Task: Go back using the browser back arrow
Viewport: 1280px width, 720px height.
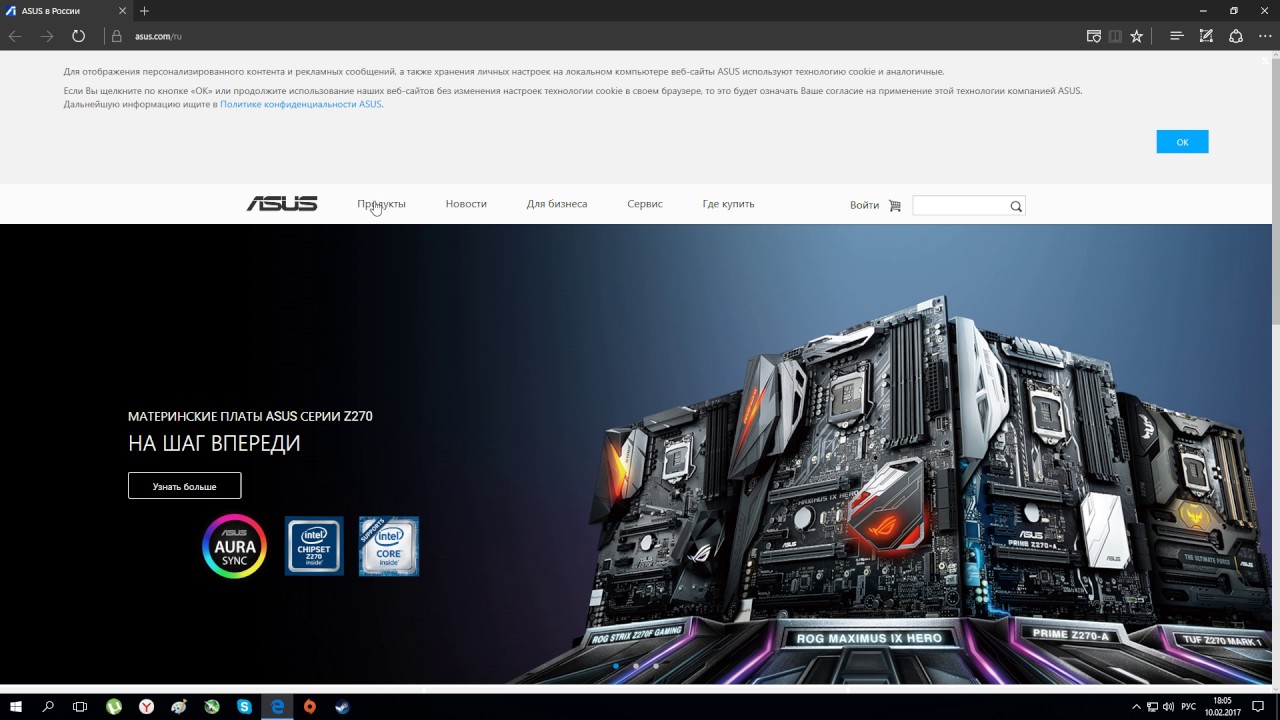Action: (x=15, y=36)
